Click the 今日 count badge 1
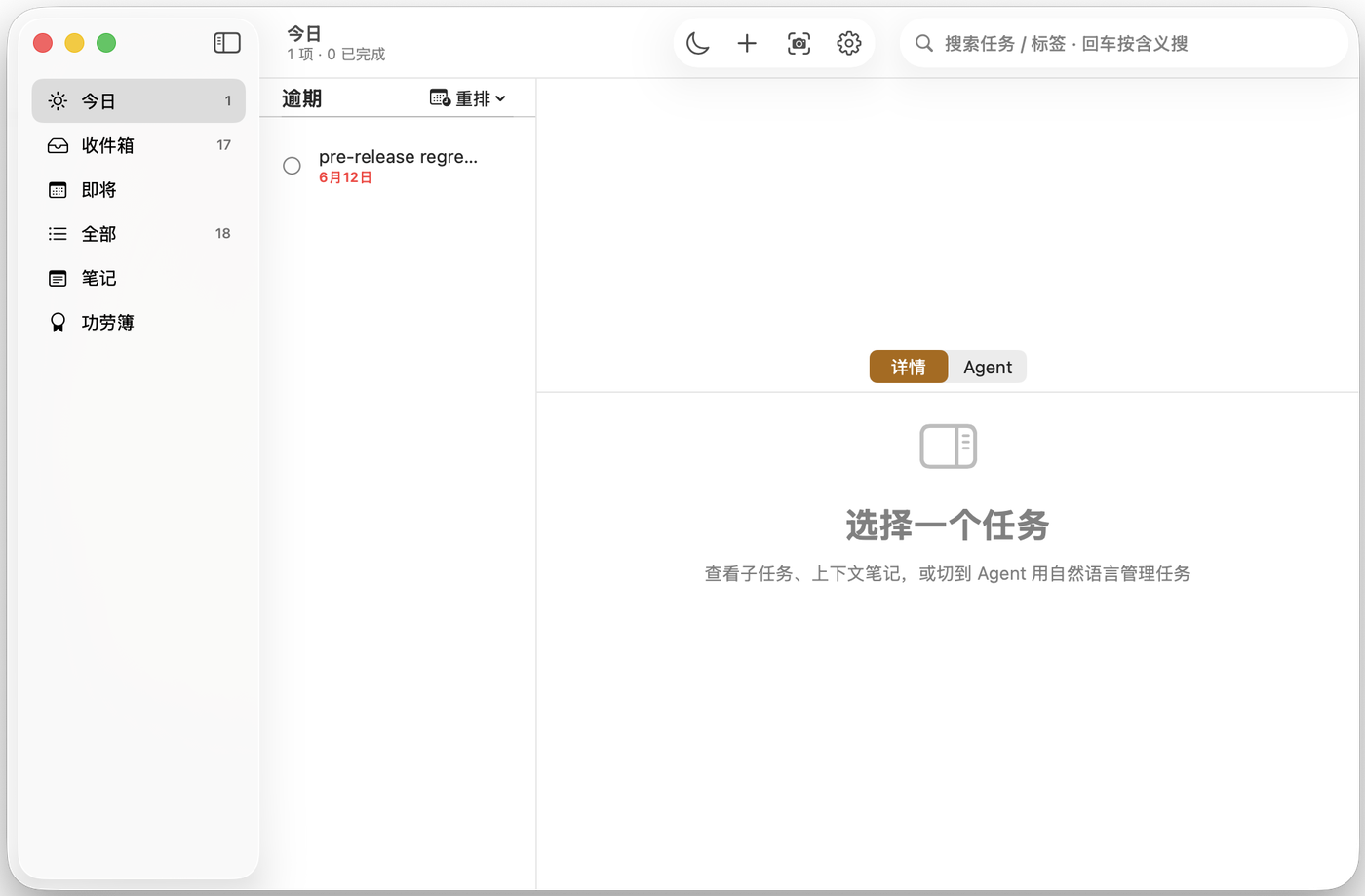 (x=228, y=100)
